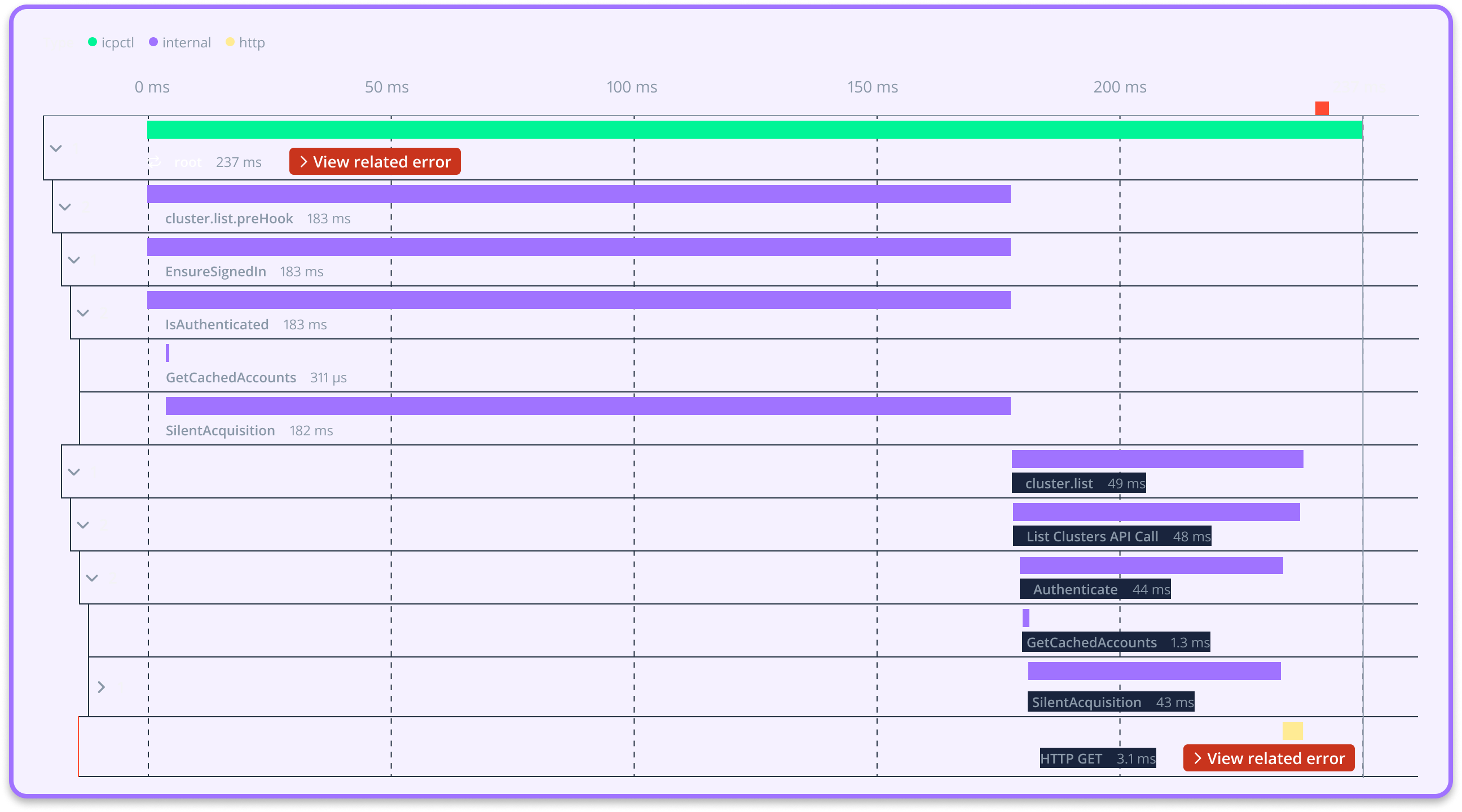
Task: Collapse the Authenticate span
Action: point(92,578)
